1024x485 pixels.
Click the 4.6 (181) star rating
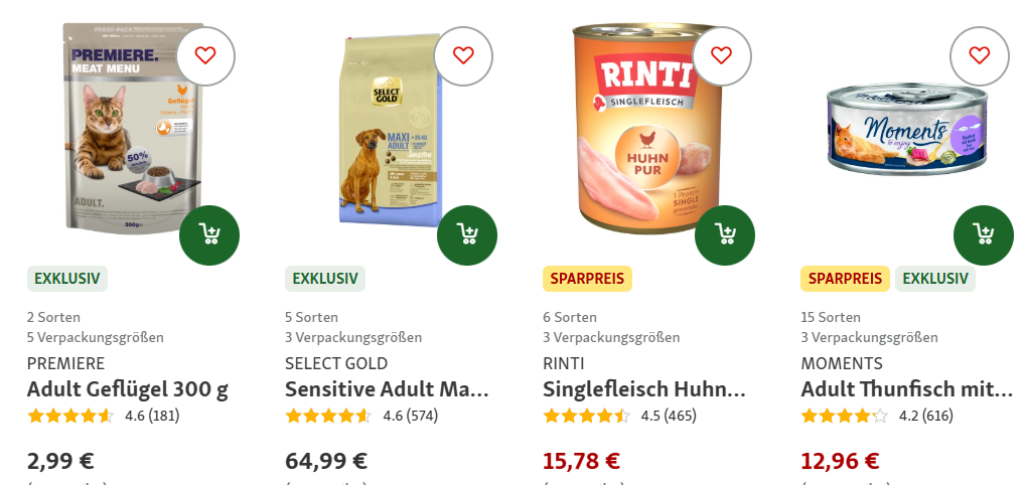coord(103,416)
